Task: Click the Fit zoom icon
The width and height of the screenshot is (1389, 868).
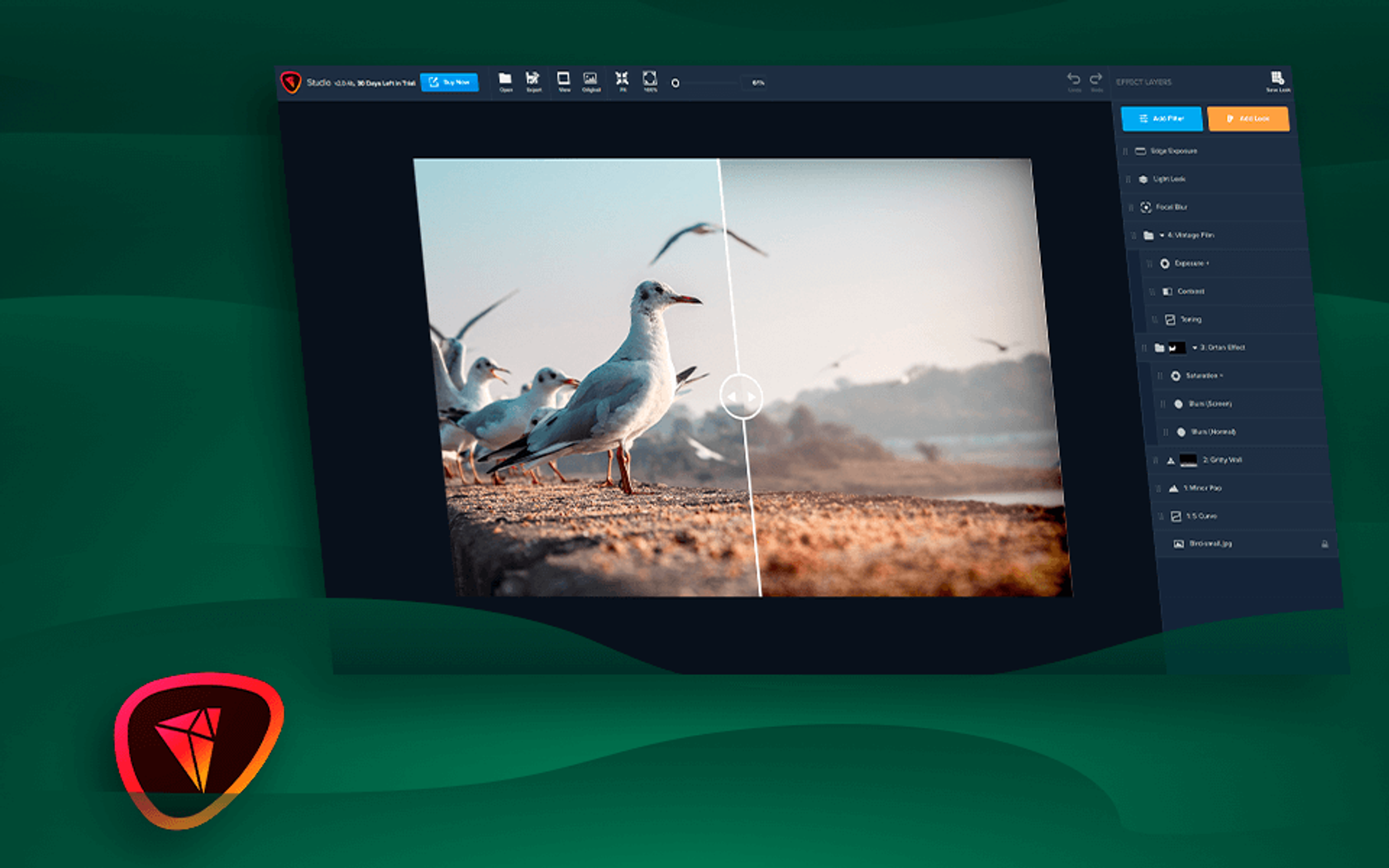Action: pyautogui.click(x=619, y=80)
